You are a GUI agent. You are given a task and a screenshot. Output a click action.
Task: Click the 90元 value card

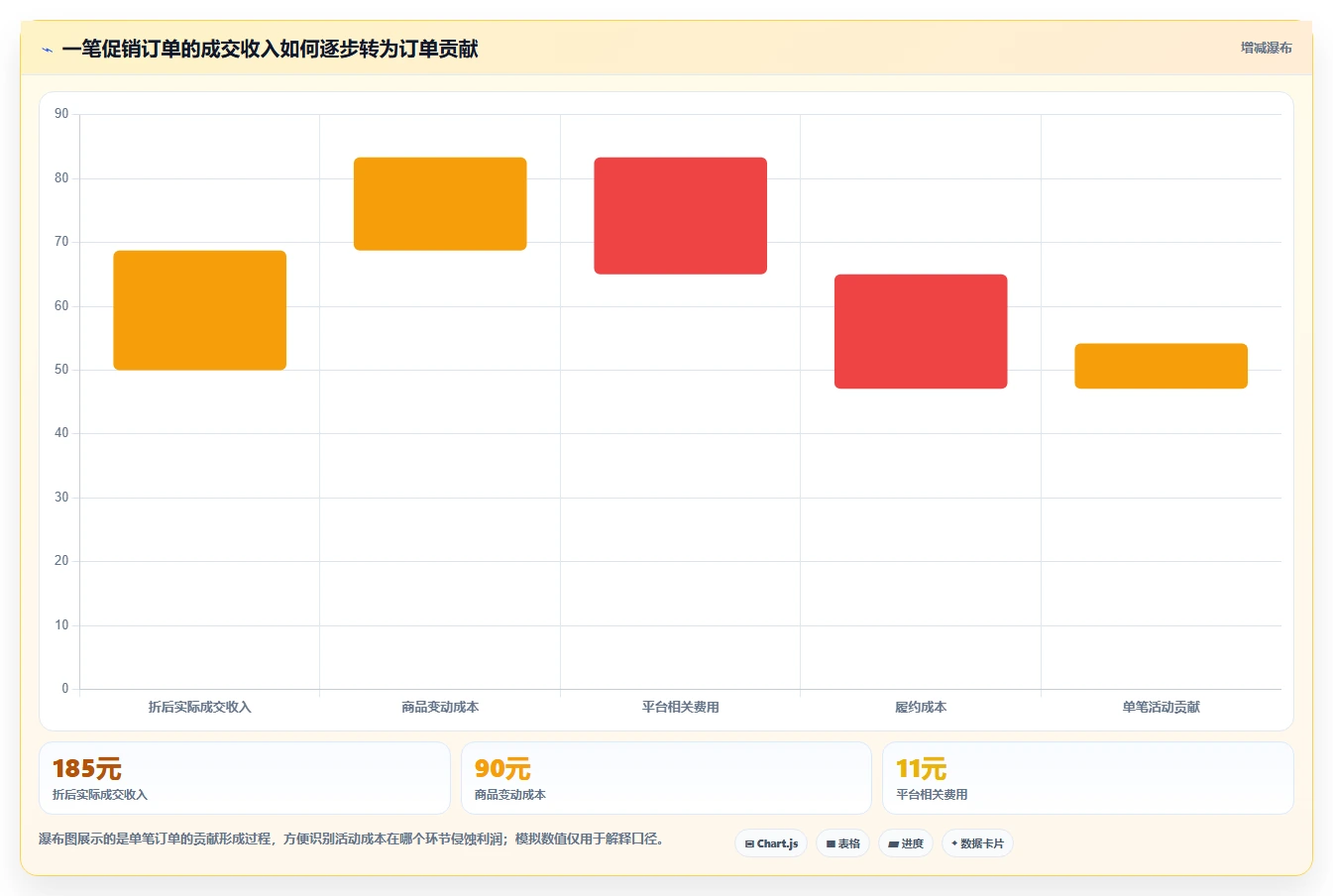coord(666,778)
